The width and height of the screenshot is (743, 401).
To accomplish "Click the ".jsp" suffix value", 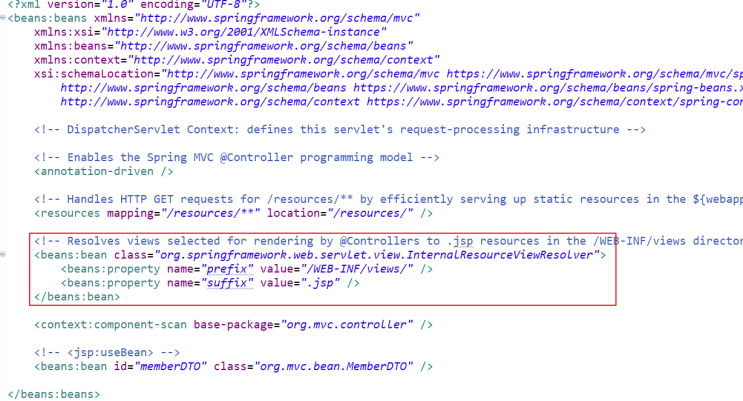I will (320, 283).
